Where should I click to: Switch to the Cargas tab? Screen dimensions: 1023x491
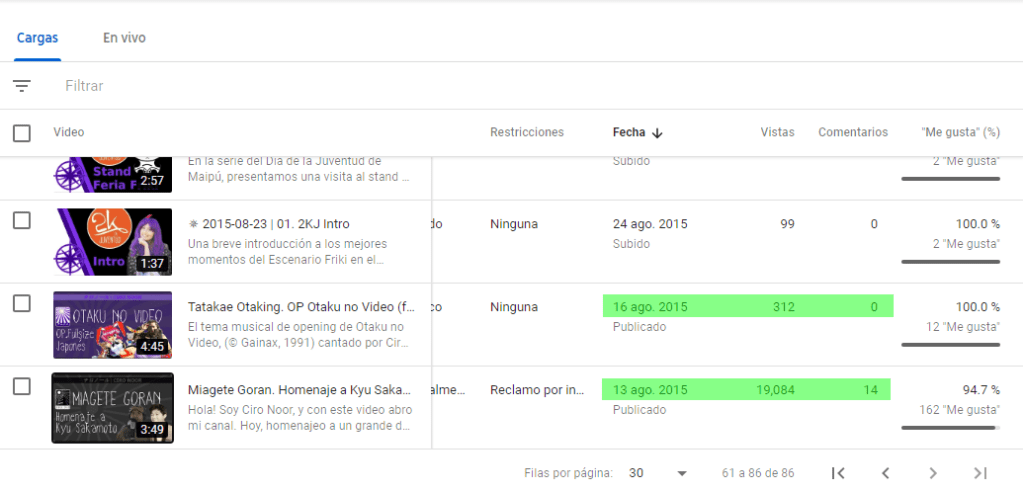37,38
